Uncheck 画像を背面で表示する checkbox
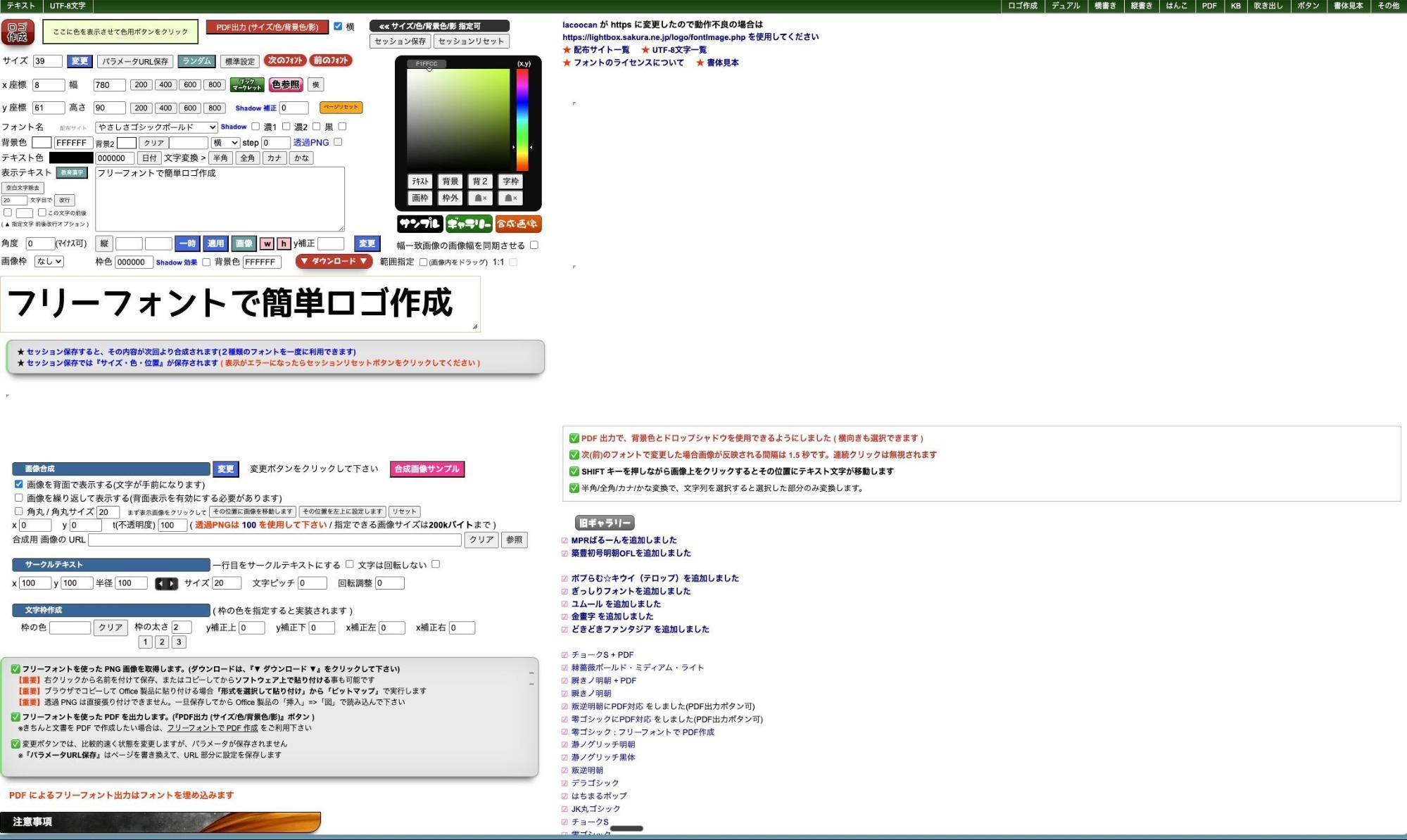The image size is (1407, 840). [x=19, y=485]
